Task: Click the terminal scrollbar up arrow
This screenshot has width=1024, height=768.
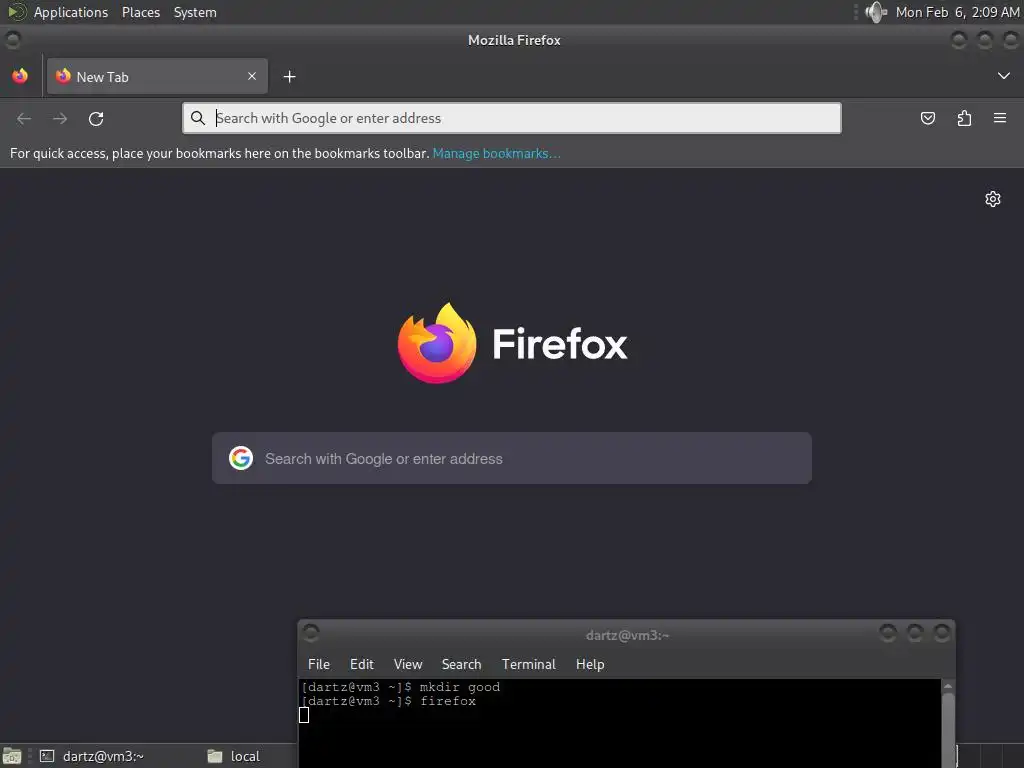Action: pyautogui.click(x=948, y=686)
